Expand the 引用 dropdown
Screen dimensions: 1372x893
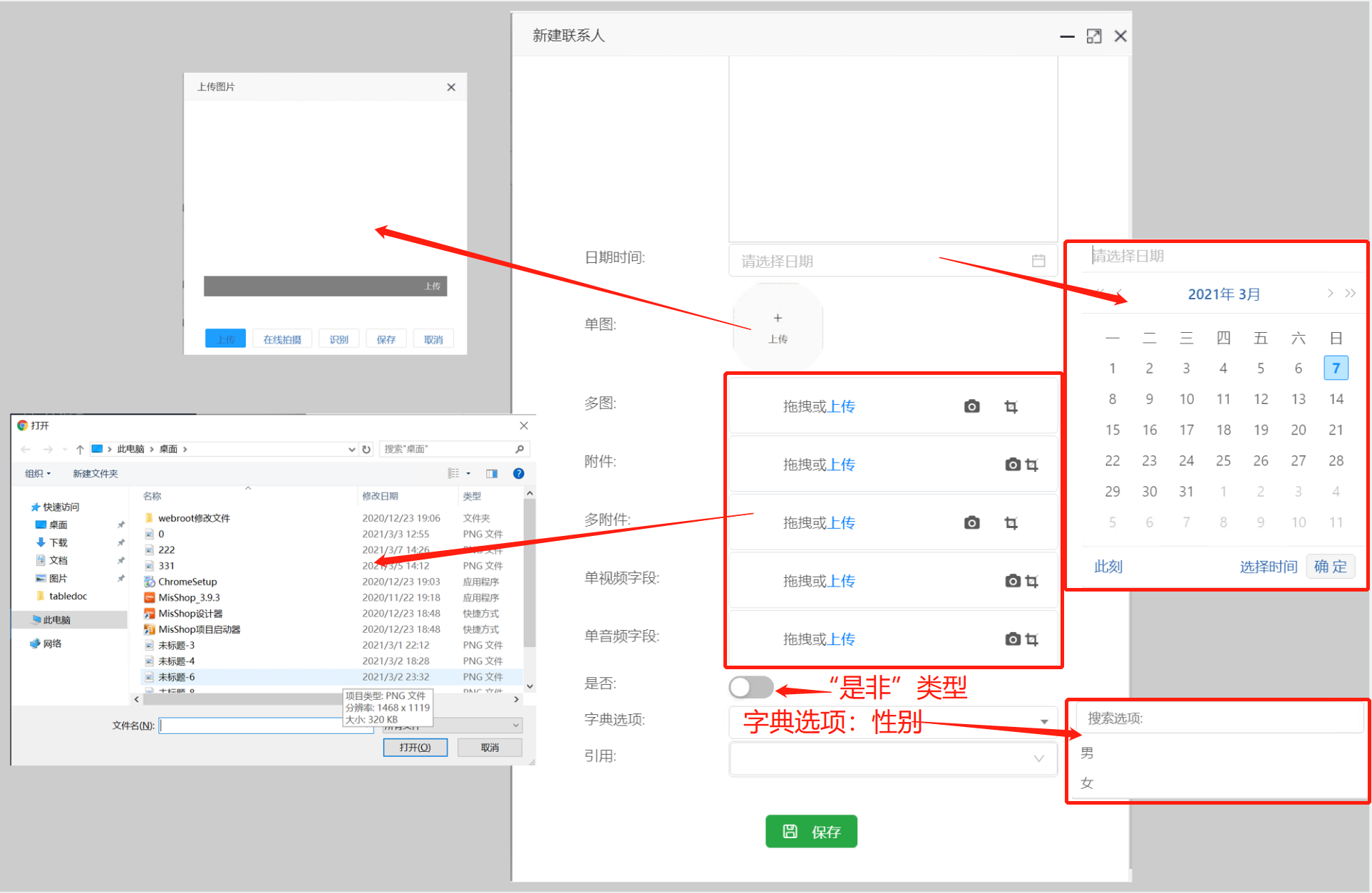tap(1038, 758)
